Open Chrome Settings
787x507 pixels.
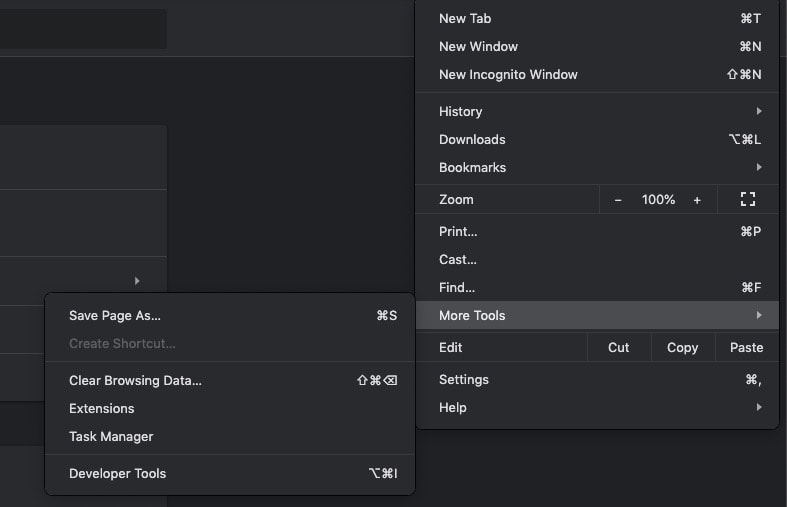pyautogui.click(x=464, y=379)
